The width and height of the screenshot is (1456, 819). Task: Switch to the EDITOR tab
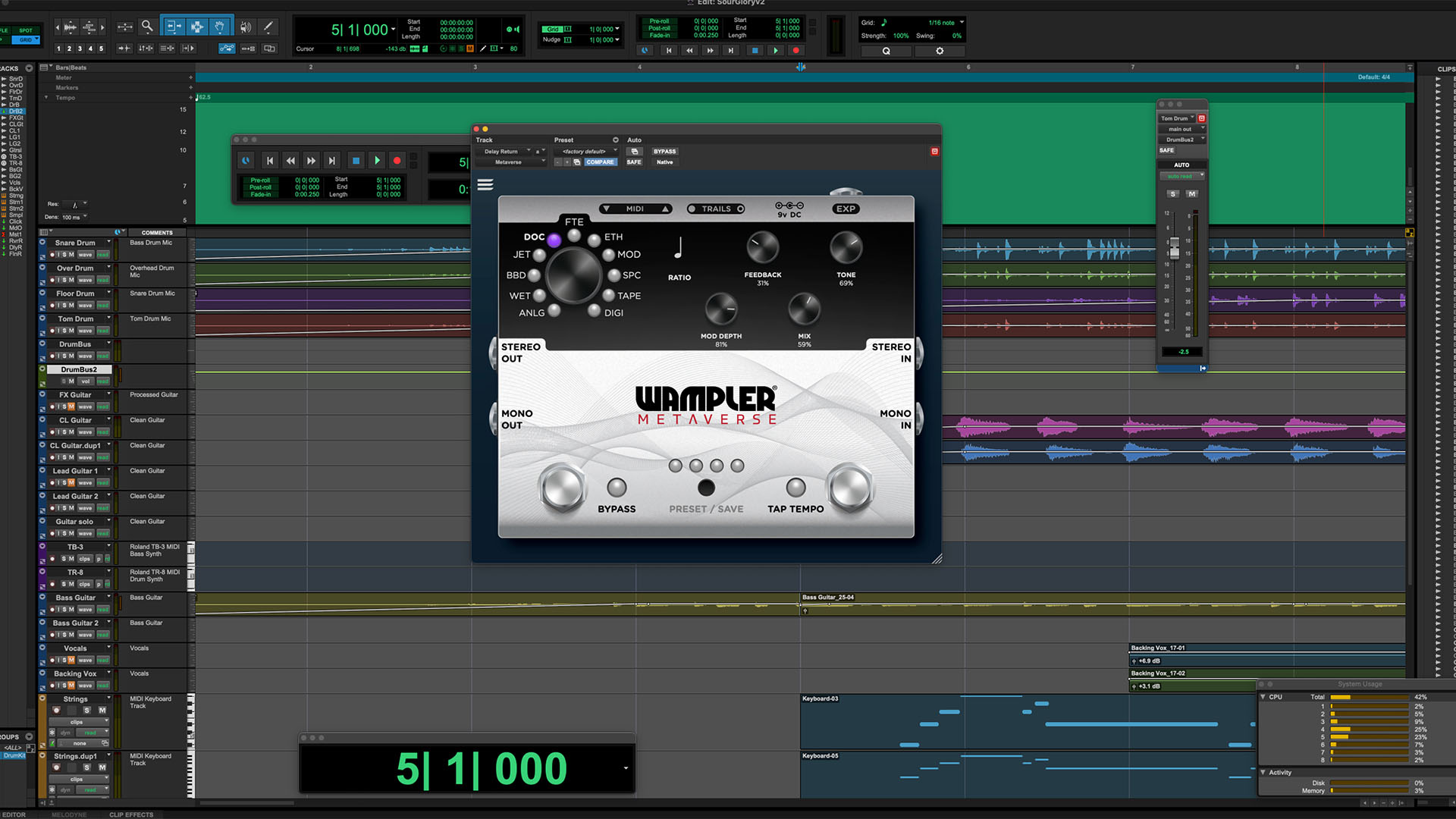coord(14,814)
